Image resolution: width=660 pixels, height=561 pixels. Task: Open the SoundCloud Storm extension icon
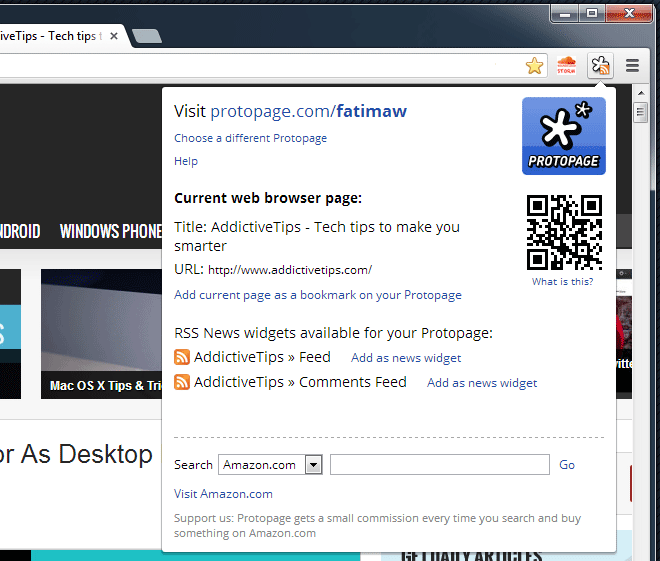(x=566, y=66)
